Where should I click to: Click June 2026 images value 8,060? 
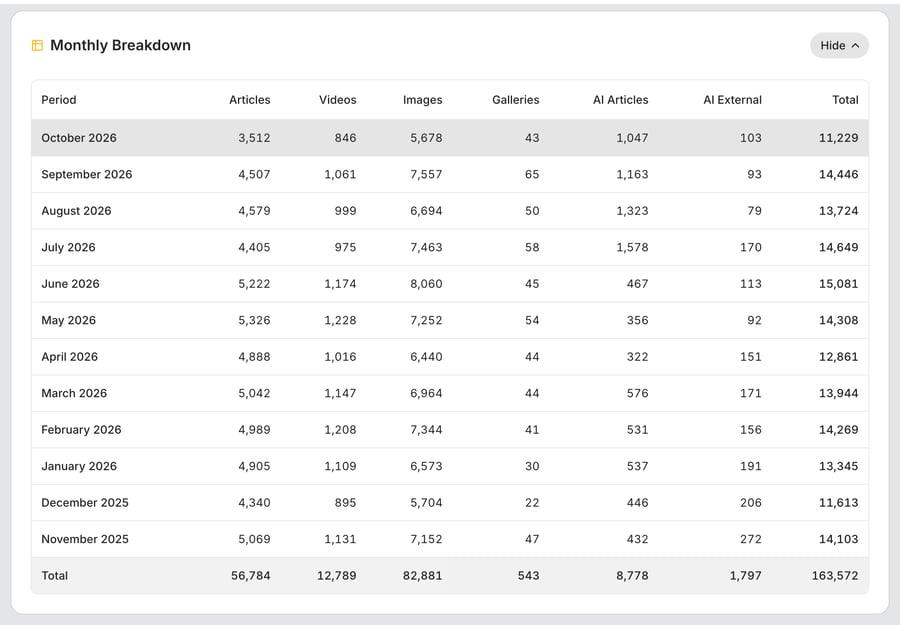point(426,284)
